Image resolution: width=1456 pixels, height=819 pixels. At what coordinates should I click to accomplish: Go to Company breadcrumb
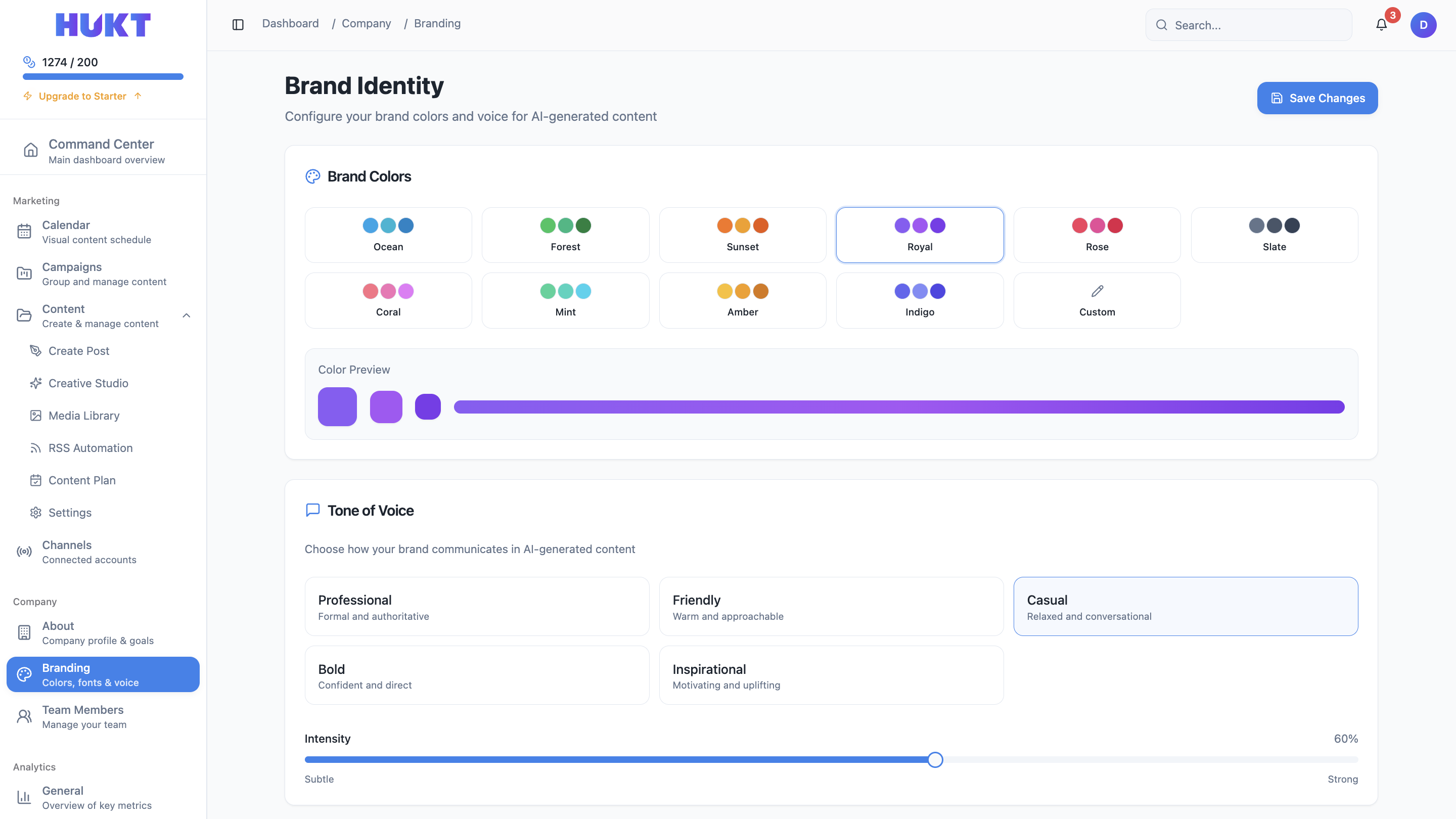click(366, 24)
